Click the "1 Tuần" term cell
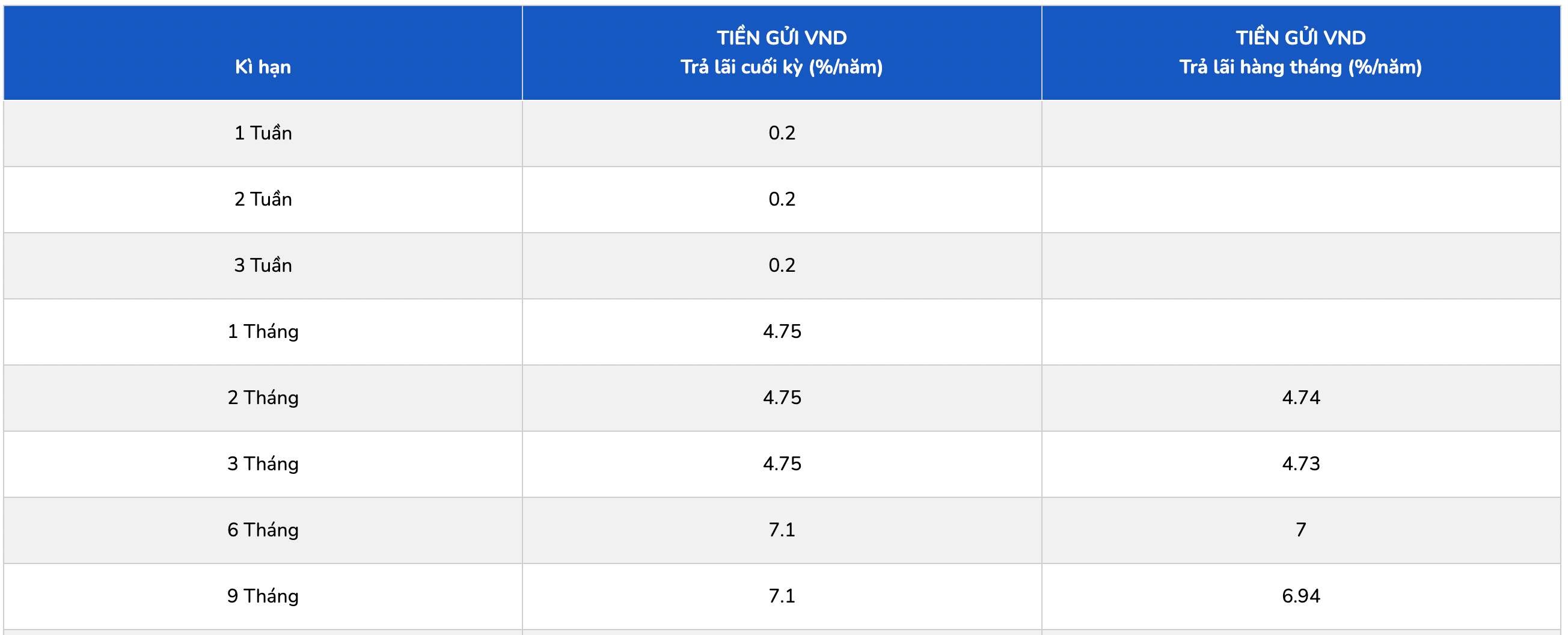The image size is (1568, 635). pyautogui.click(x=263, y=133)
